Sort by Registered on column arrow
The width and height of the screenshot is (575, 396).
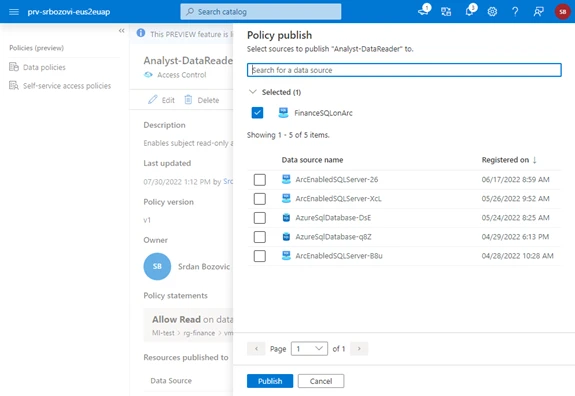(534, 160)
